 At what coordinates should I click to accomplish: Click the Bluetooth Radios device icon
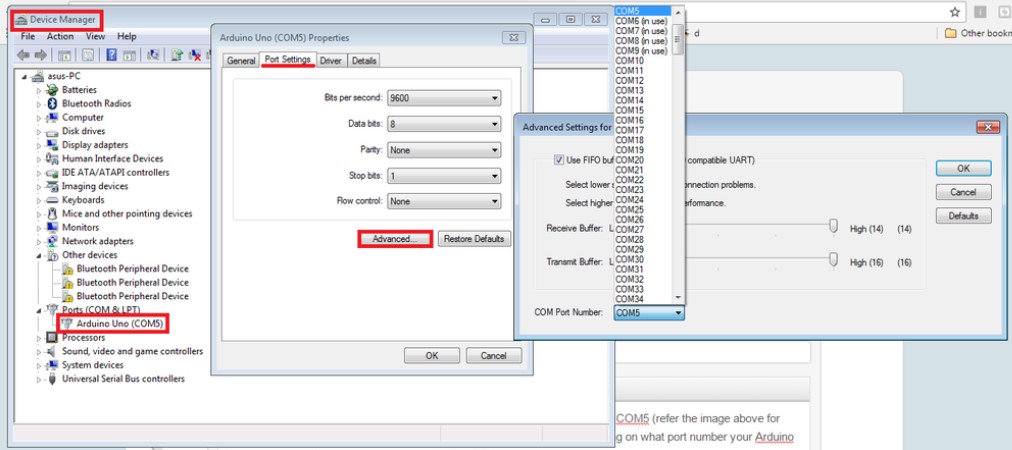coord(53,104)
